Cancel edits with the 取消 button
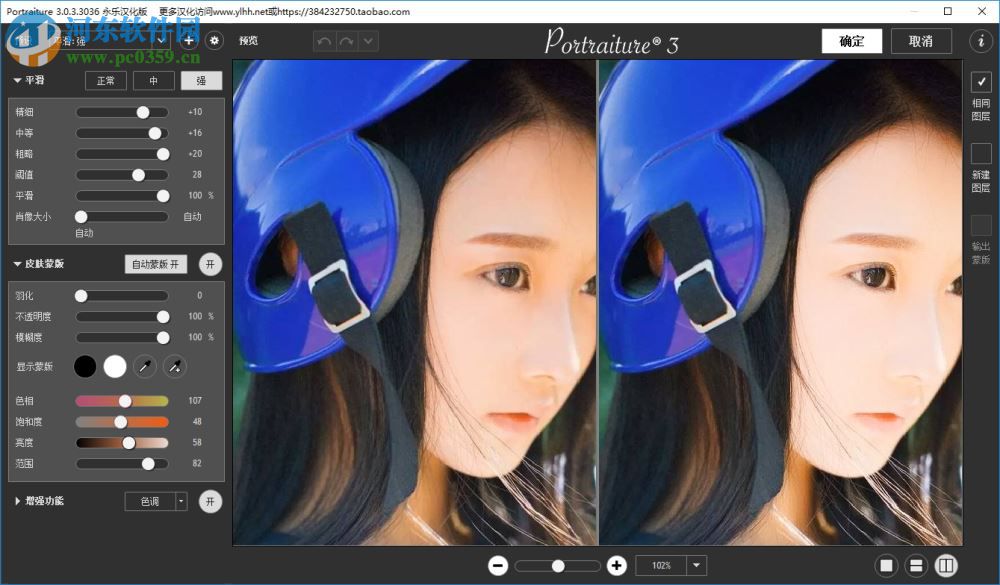 (921, 41)
